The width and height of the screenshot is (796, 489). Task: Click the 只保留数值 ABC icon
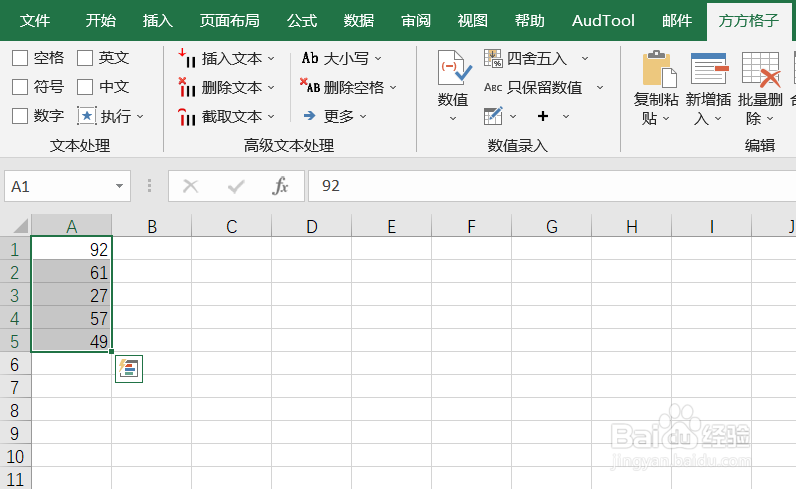tap(493, 87)
